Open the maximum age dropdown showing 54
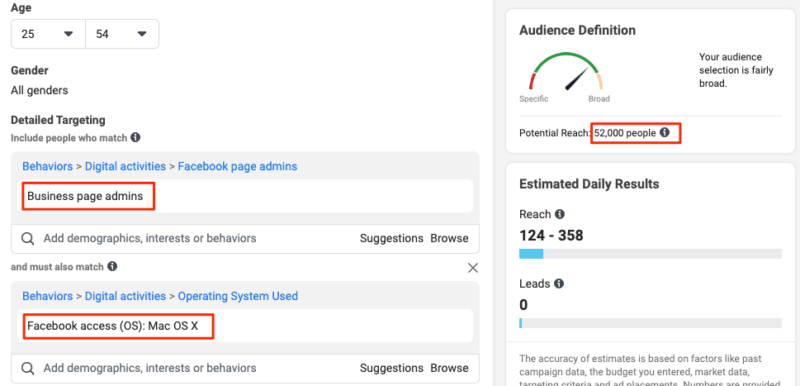This screenshot has height=386, width=800. [122, 34]
